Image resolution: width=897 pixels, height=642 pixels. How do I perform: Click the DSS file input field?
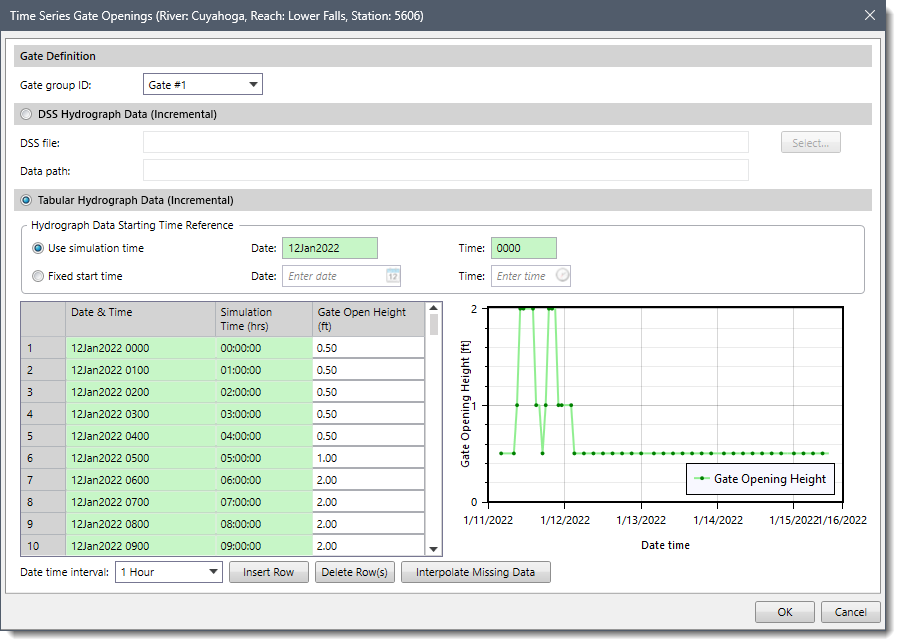click(446, 142)
